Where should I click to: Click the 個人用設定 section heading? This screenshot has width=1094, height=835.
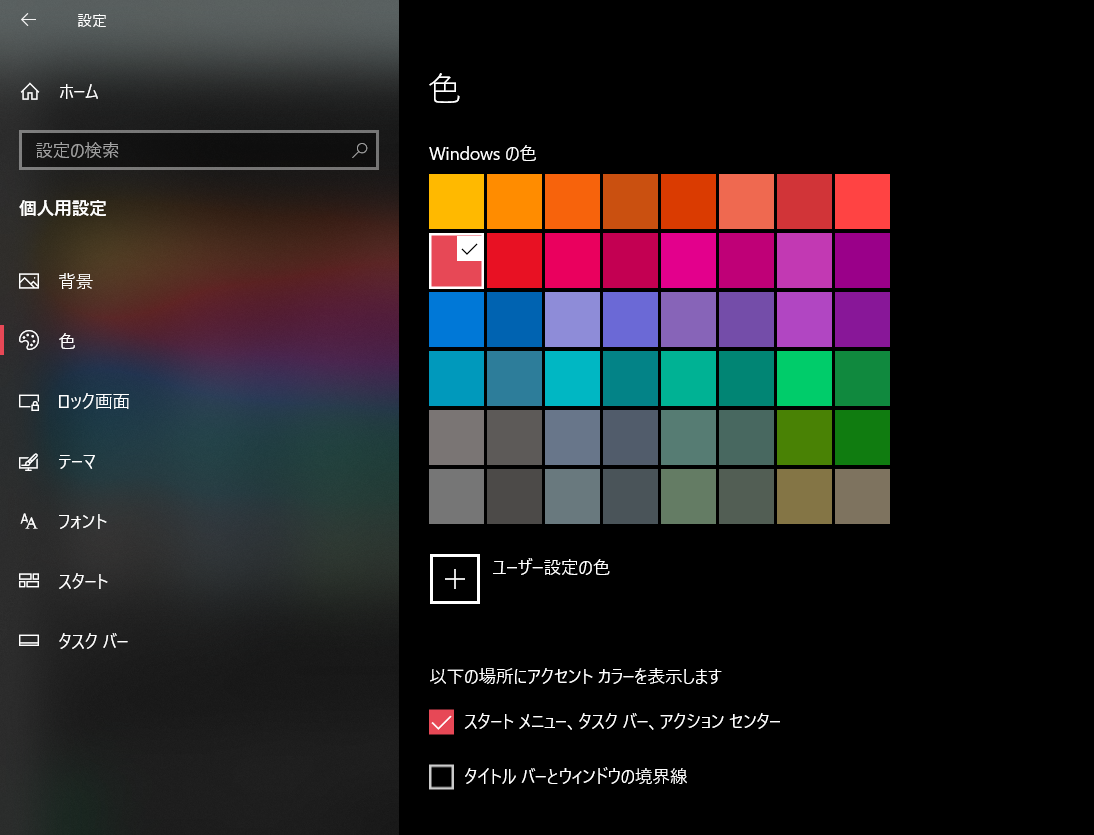point(63,208)
